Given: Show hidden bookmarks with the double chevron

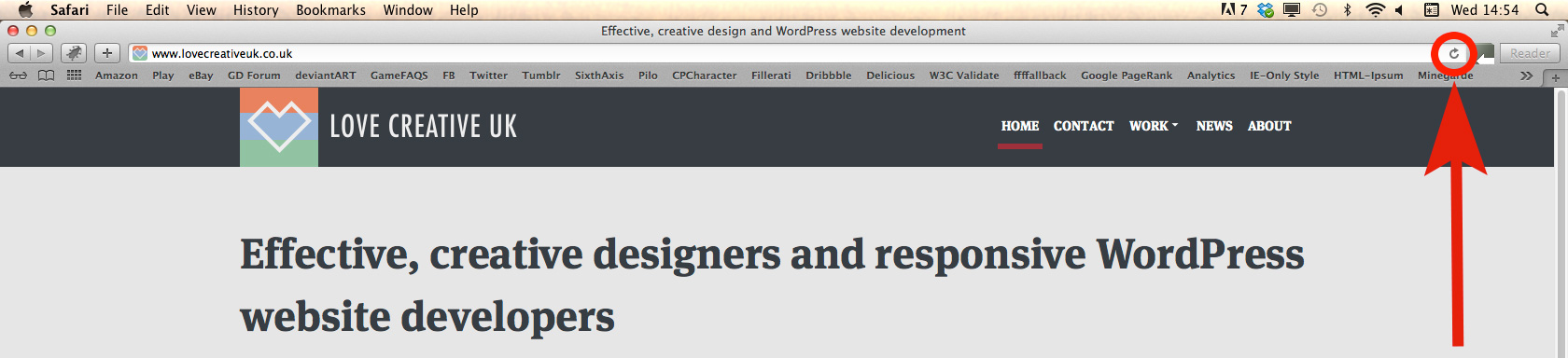Looking at the screenshot, I should 1526,76.
